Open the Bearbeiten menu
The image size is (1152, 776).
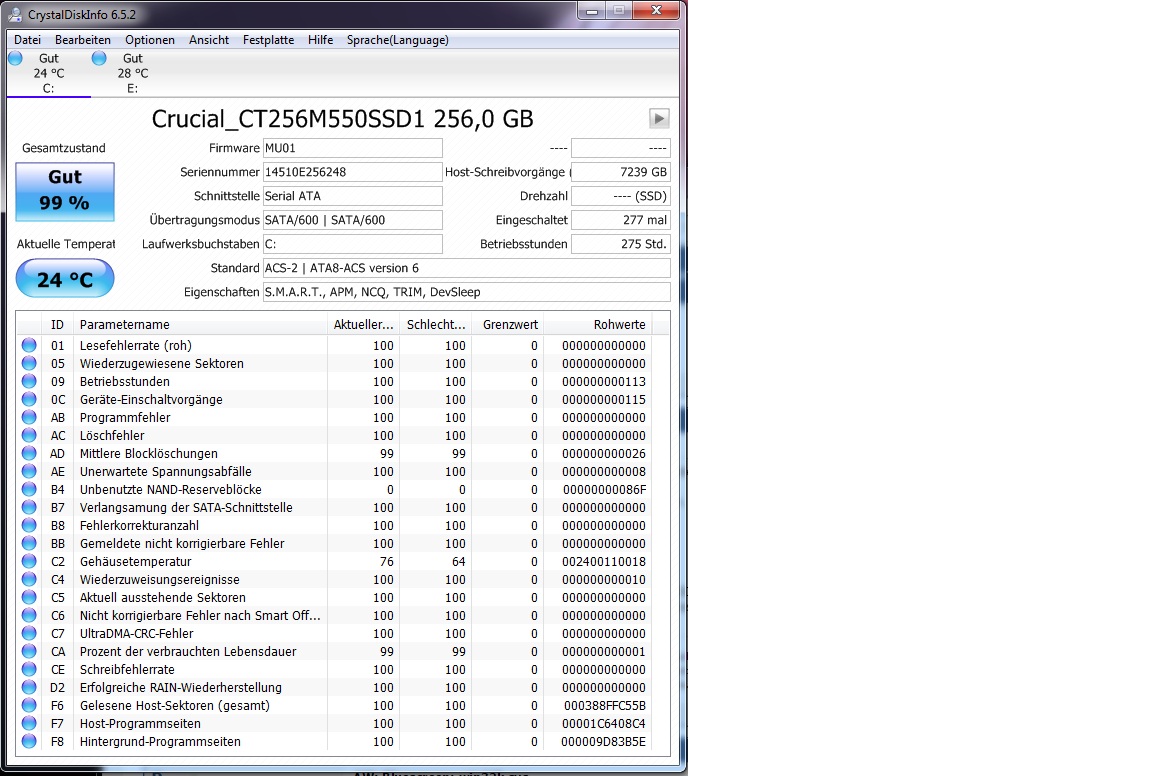82,40
